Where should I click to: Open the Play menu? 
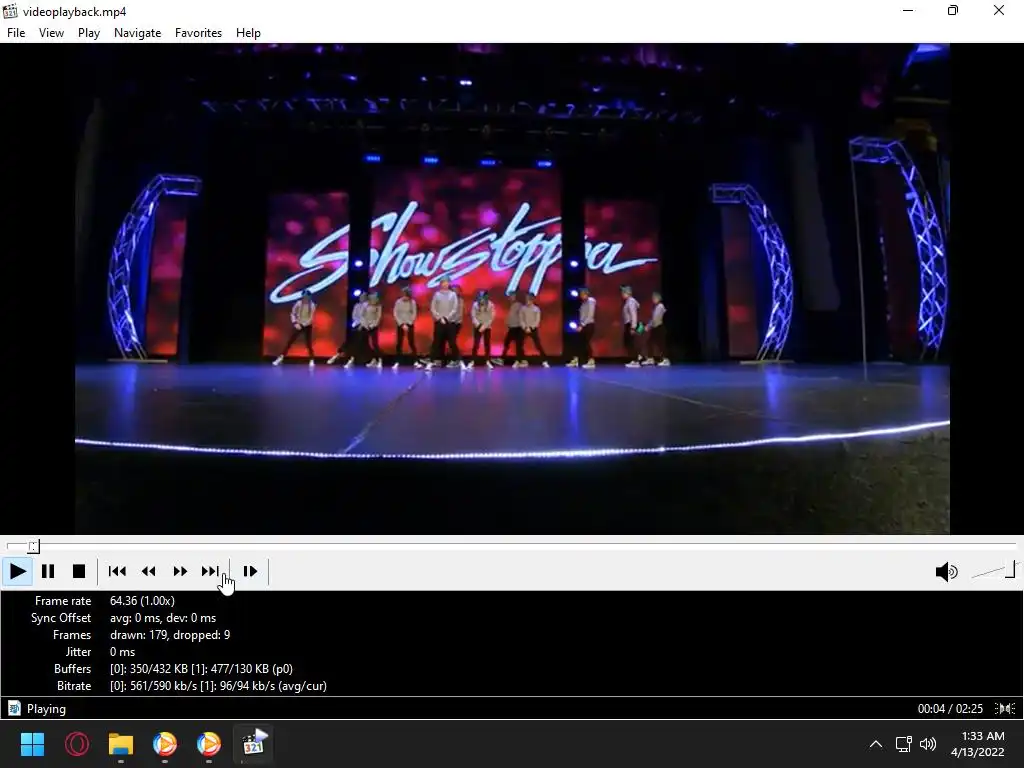coord(89,33)
